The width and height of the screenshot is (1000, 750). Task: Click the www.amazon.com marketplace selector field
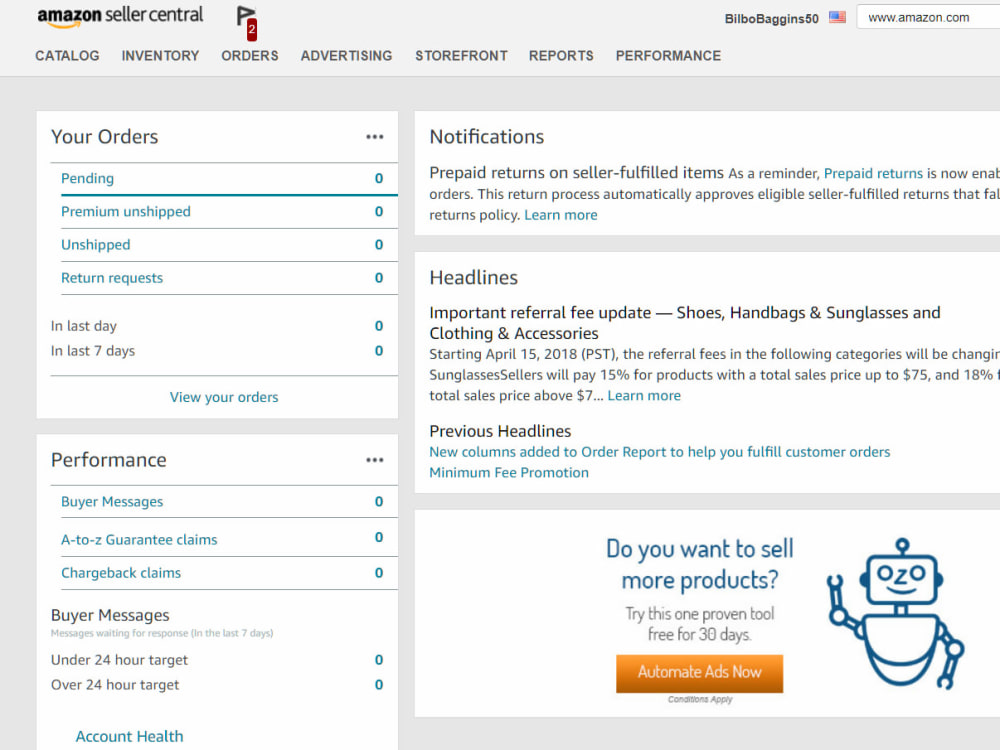928,17
